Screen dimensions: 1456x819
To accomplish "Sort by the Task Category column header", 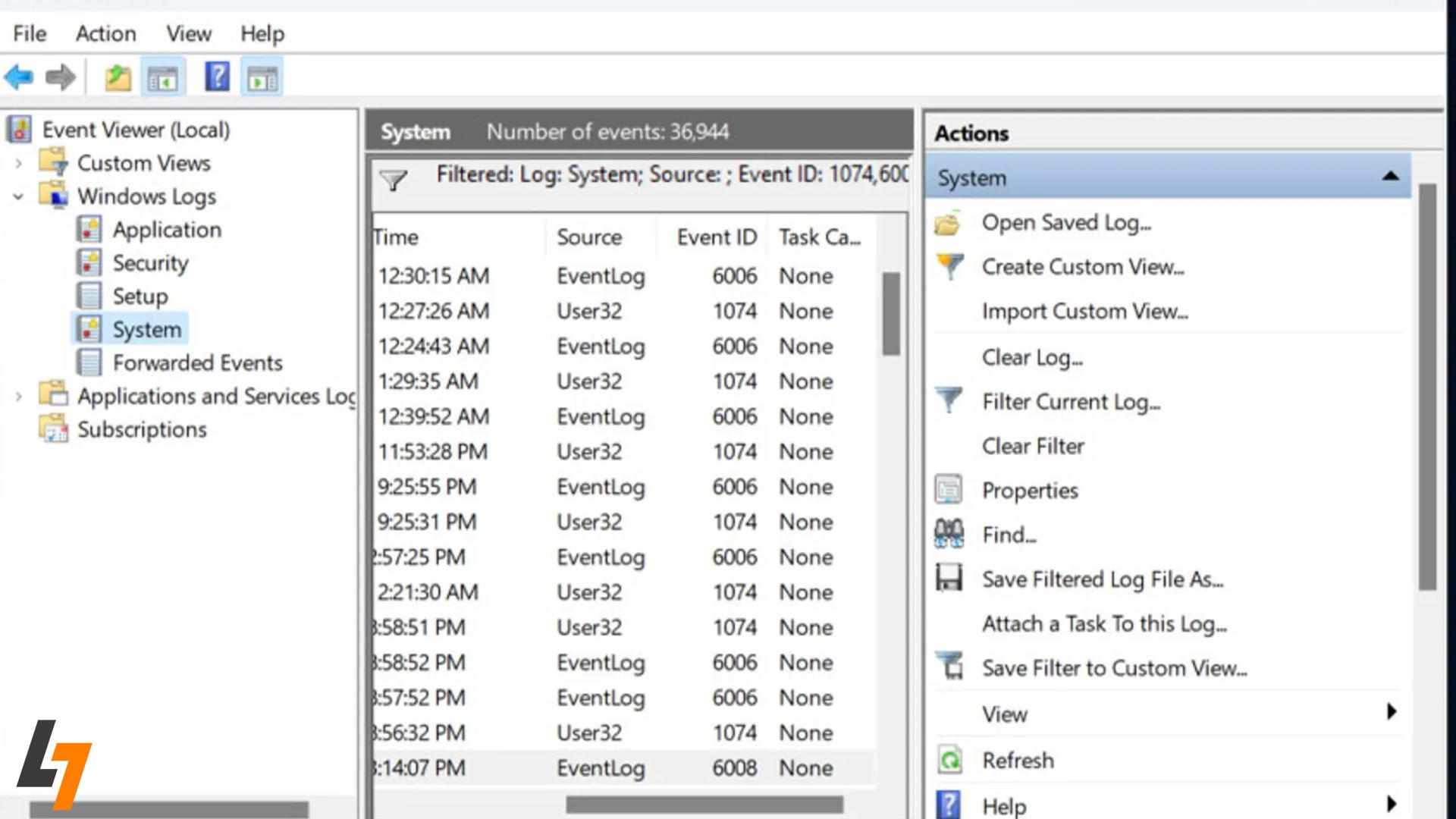I will pyautogui.click(x=821, y=237).
